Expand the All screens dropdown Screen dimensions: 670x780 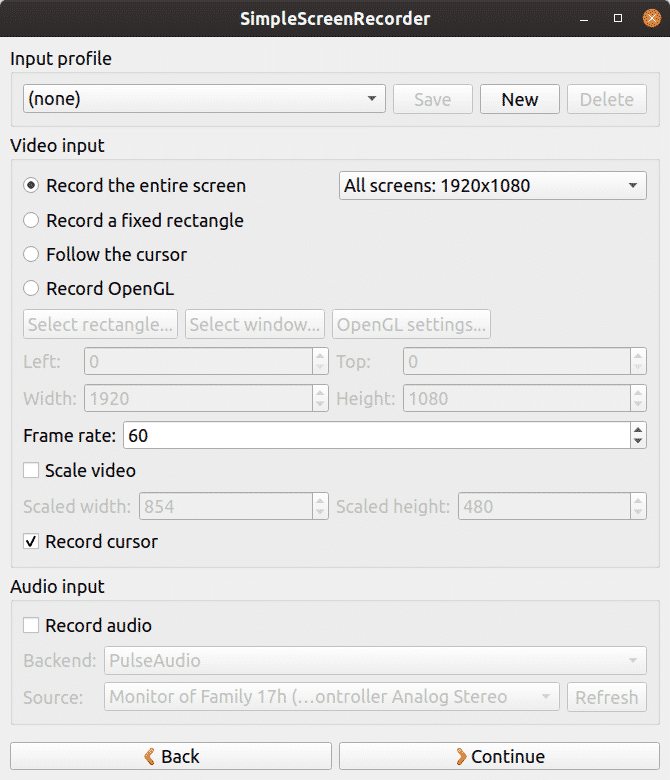[494, 186]
